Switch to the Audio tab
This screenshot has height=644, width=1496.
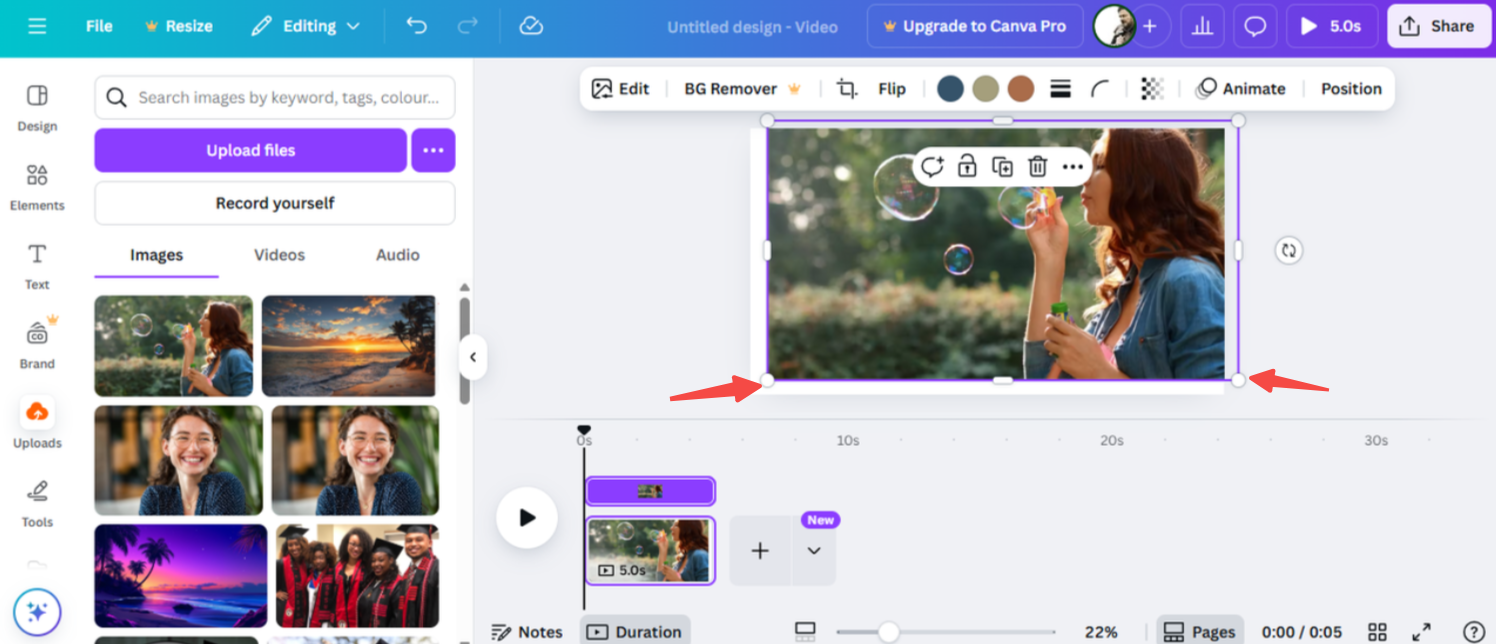tap(397, 255)
